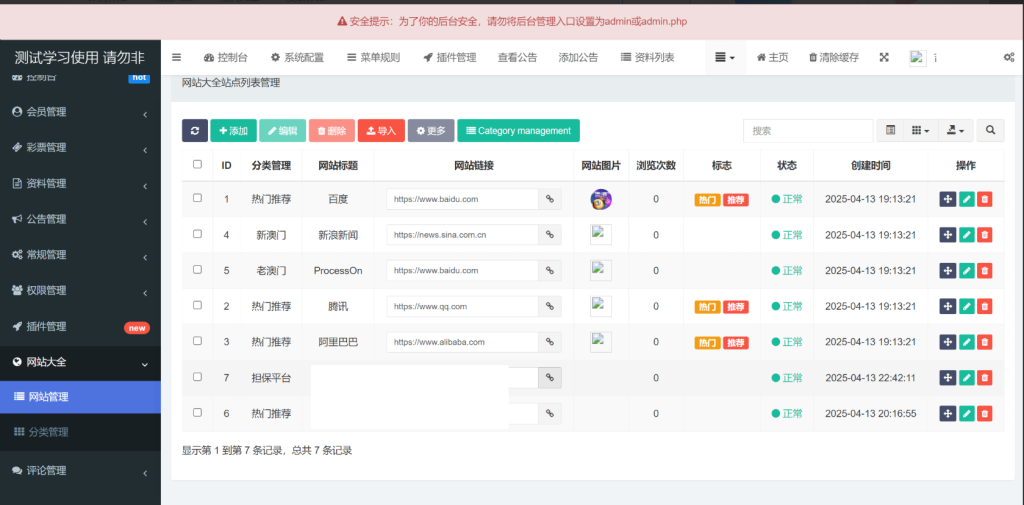Check the checkbox for 阿里巴巴 row
1024x505 pixels.
(x=197, y=340)
